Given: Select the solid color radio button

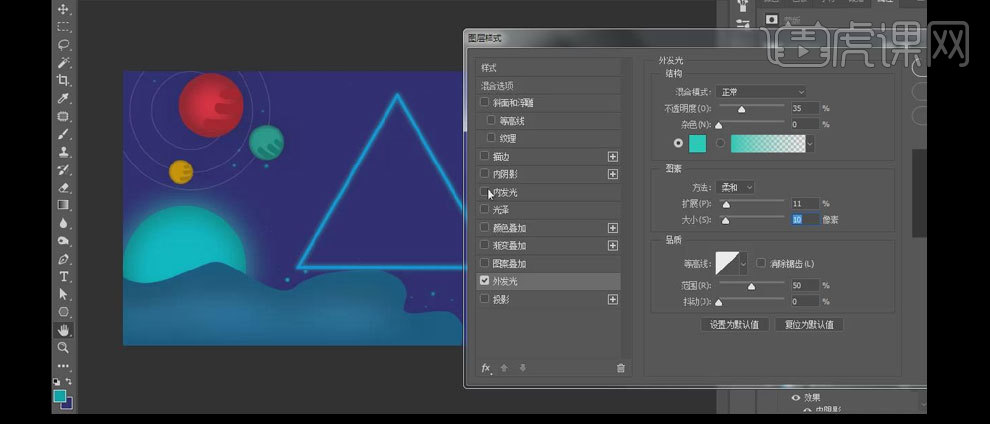Looking at the screenshot, I should pos(679,144).
